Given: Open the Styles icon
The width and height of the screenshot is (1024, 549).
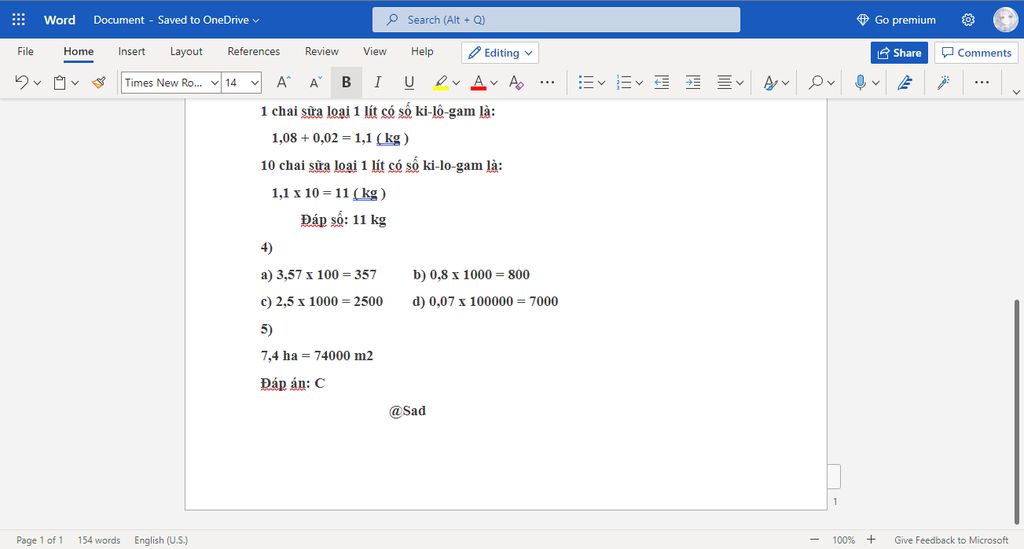Looking at the screenshot, I should [x=770, y=82].
